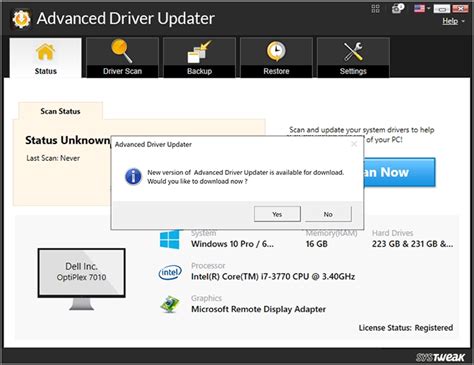Click the 'License Status: Registered' text
This screenshot has width=474, height=365.
tap(406, 328)
